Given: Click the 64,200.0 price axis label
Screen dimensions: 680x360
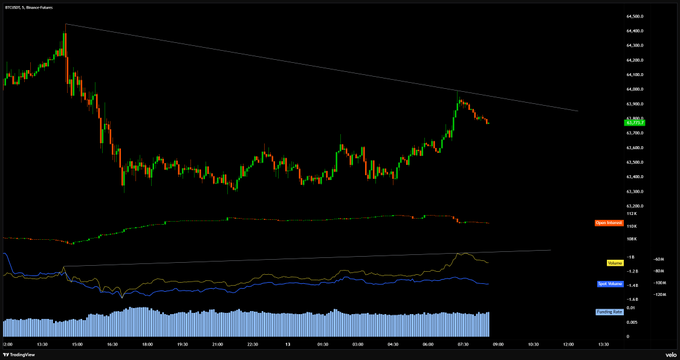Looking at the screenshot, I should pyautogui.click(x=634, y=60).
